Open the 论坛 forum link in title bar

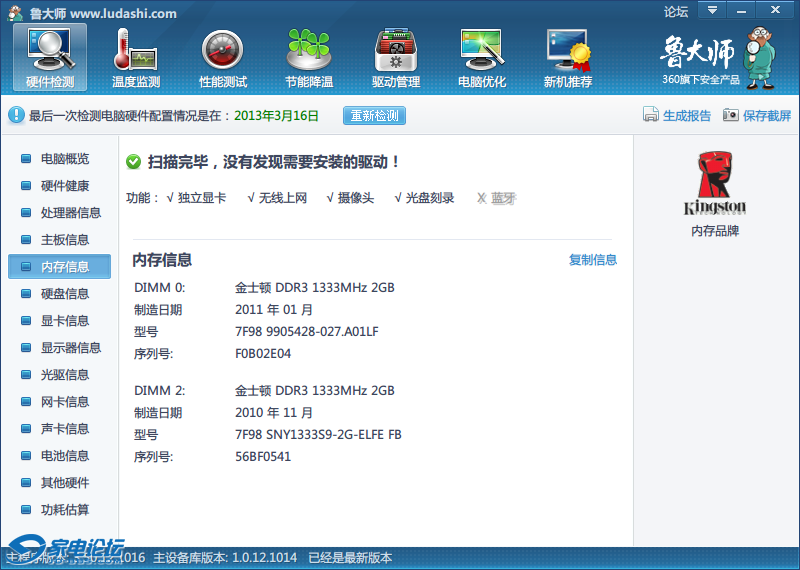click(x=676, y=12)
